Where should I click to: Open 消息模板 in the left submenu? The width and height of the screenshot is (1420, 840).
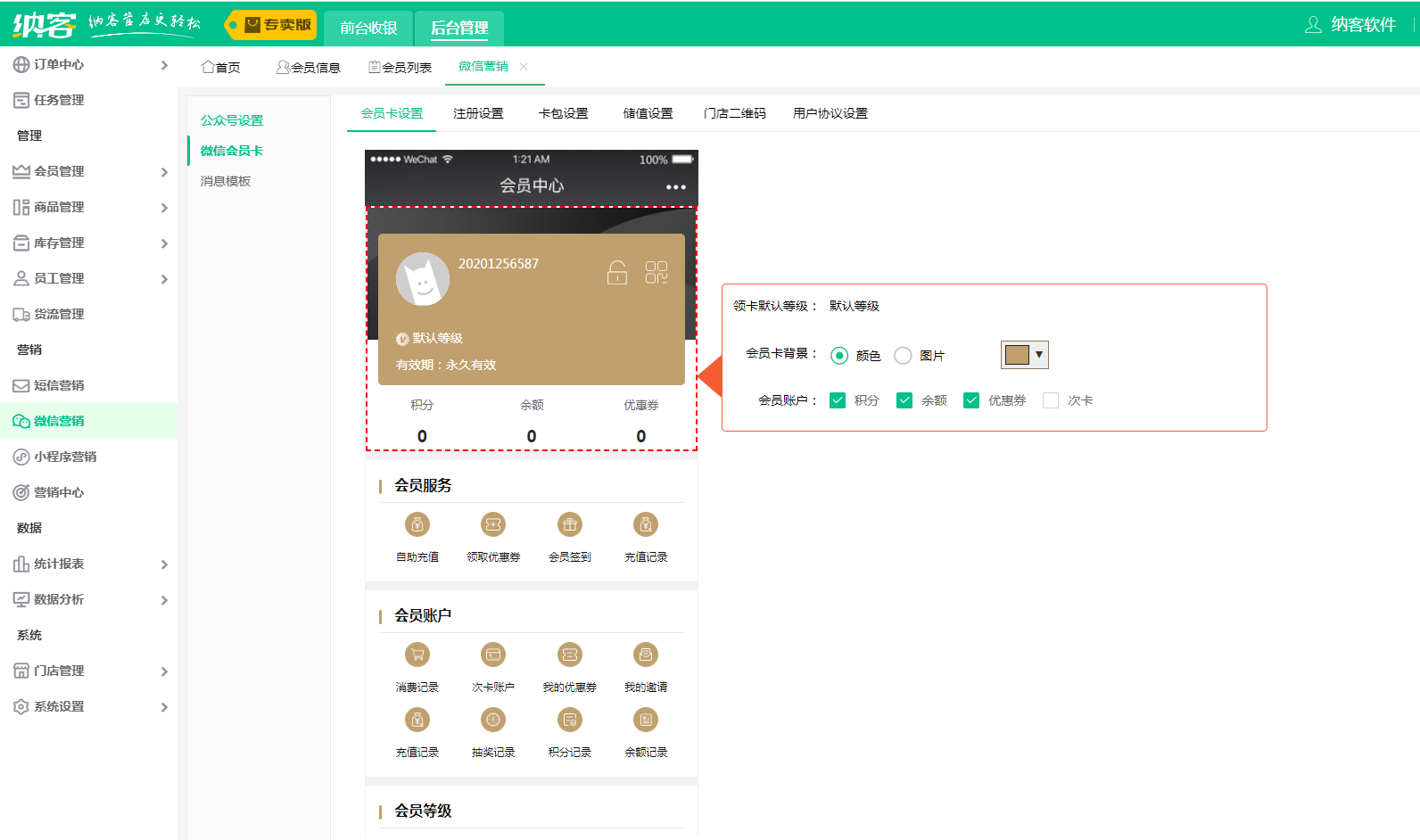coord(226,181)
